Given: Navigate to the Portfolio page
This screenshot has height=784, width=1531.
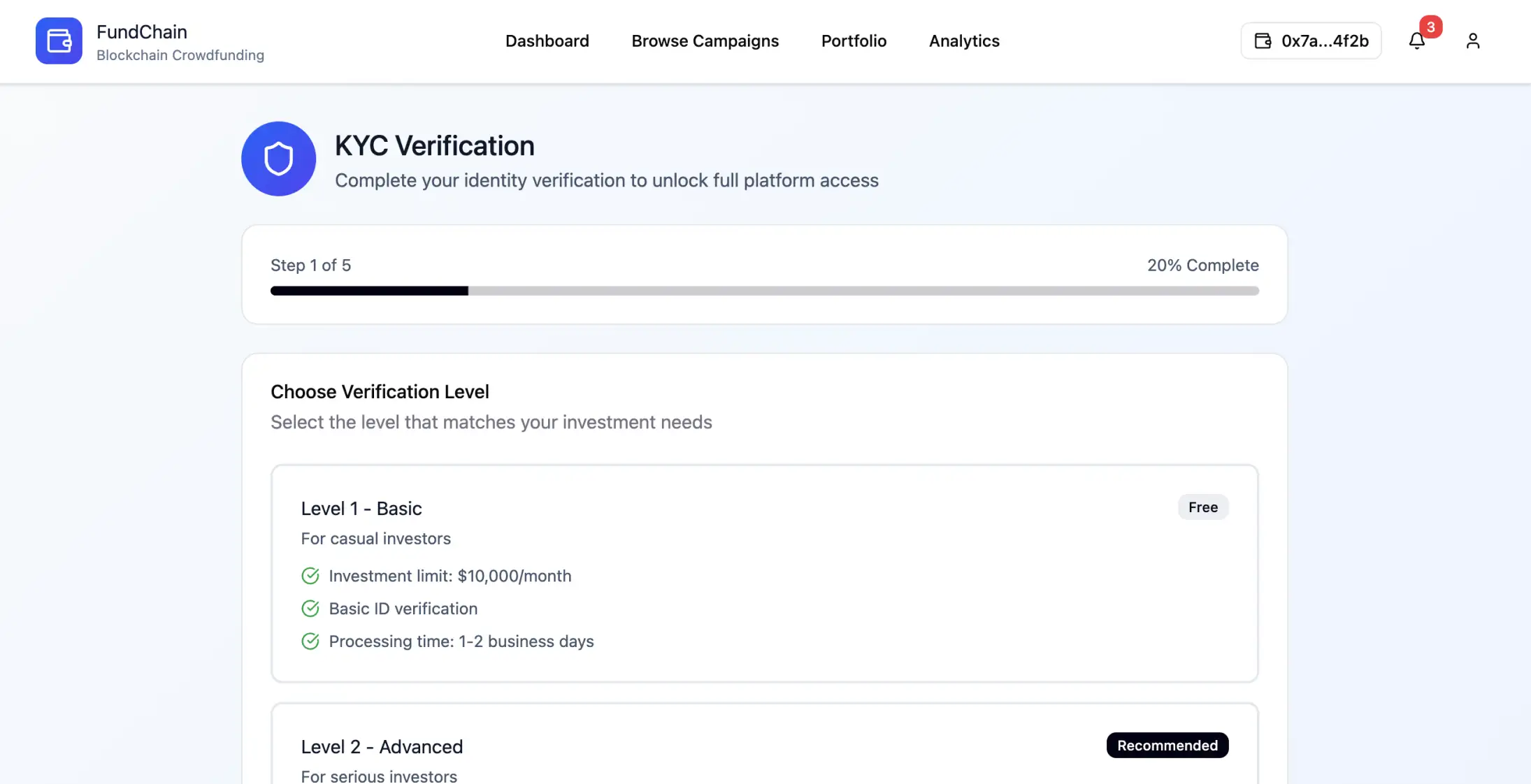Looking at the screenshot, I should tap(854, 41).
